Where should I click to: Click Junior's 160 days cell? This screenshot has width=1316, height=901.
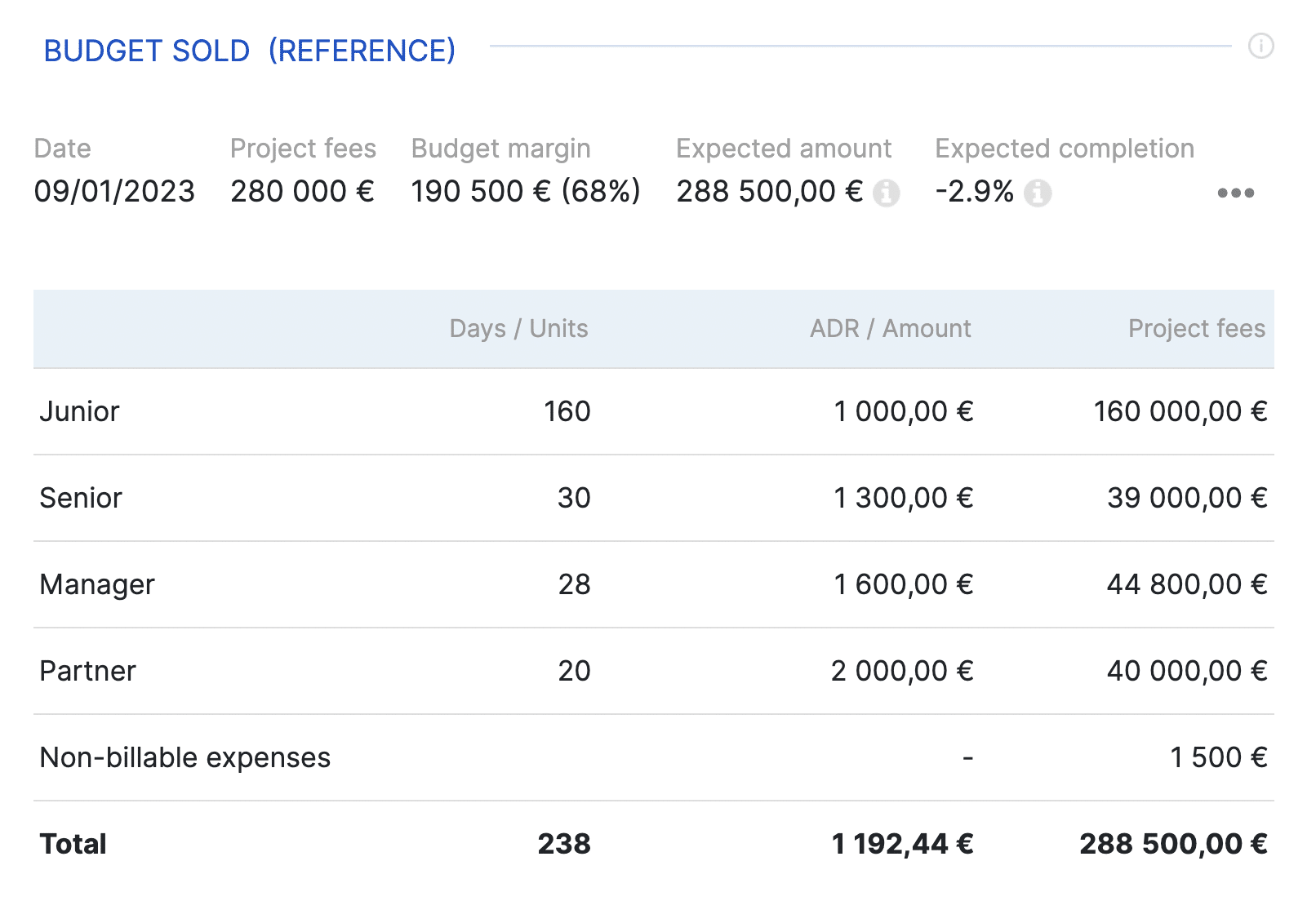[x=567, y=411]
